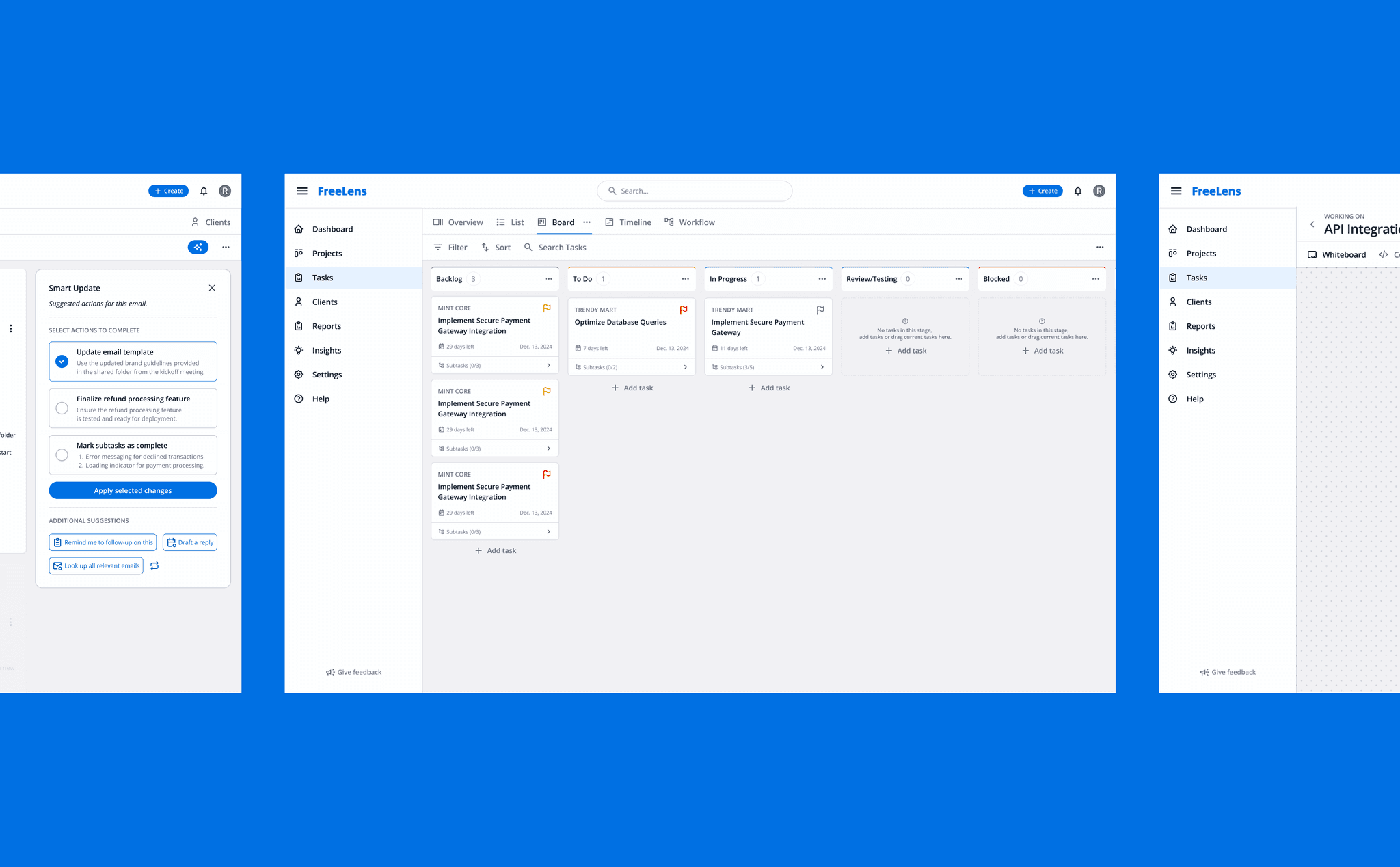The width and height of the screenshot is (1400, 867).
Task: Open the Board tab options menu
Action: pos(587,222)
